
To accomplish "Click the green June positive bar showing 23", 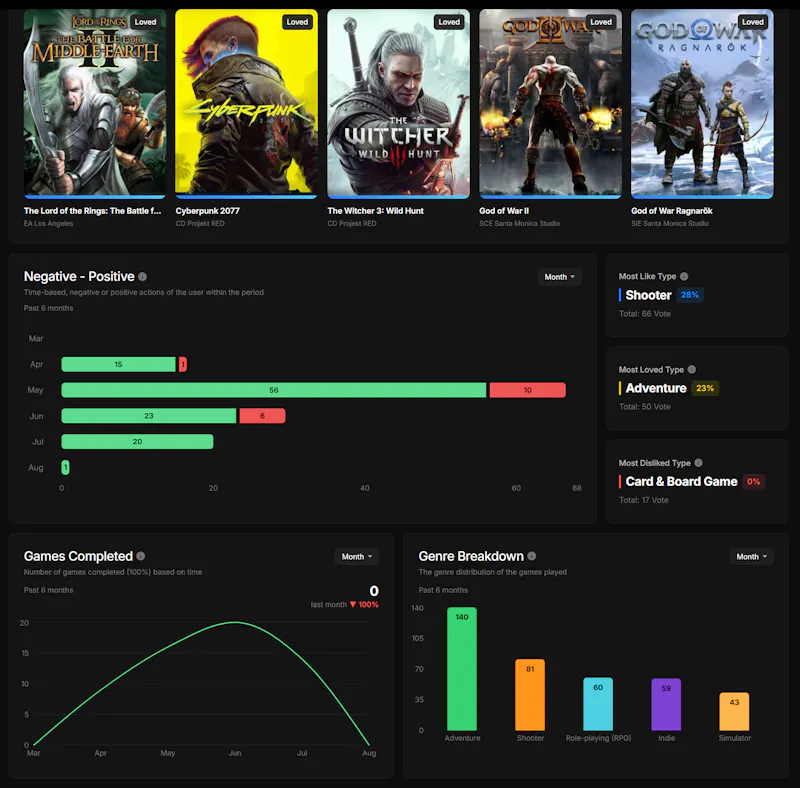I will pos(148,416).
